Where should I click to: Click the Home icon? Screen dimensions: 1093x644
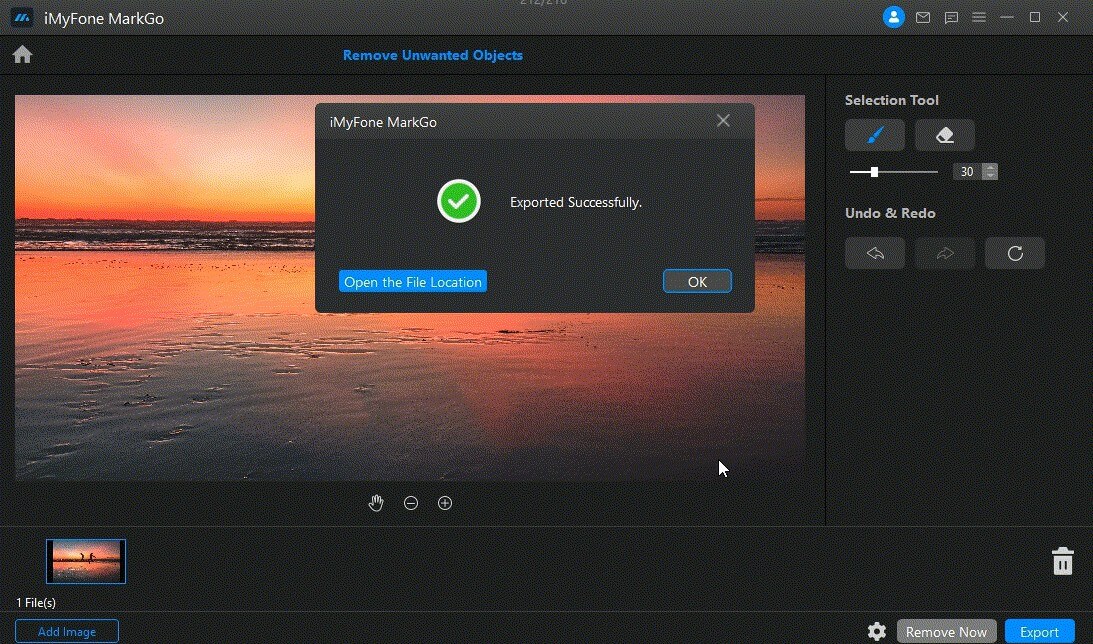click(22, 54)
